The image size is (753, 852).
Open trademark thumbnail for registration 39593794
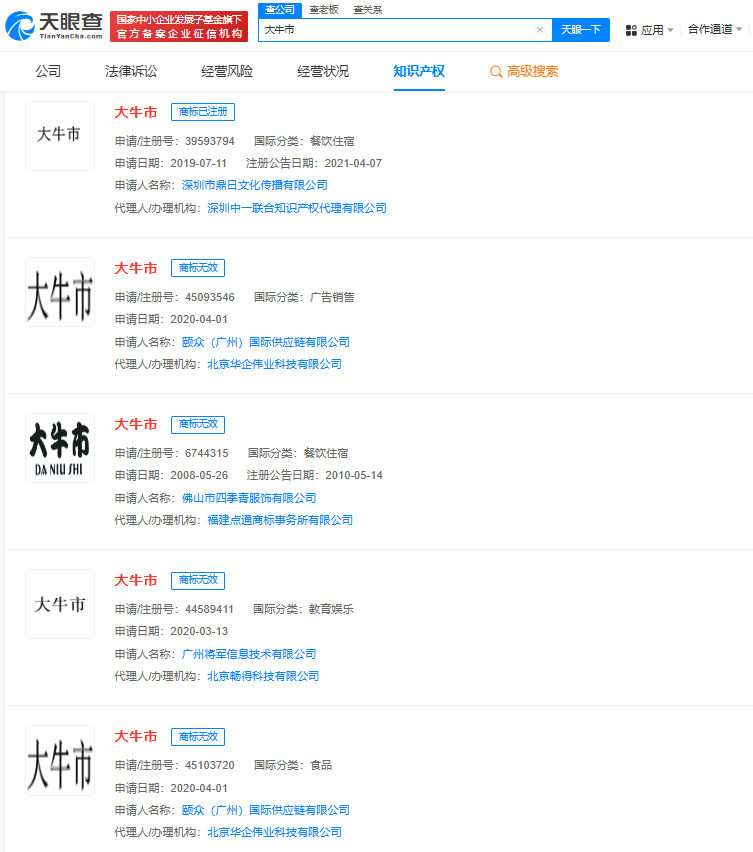pyautogui.click(x=60, y=136)
